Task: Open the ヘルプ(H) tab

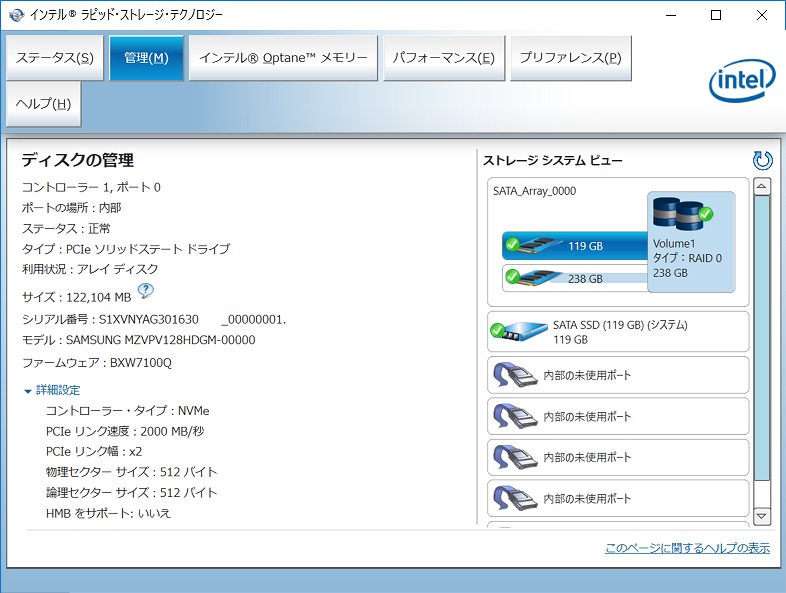Action: (44, 104)
